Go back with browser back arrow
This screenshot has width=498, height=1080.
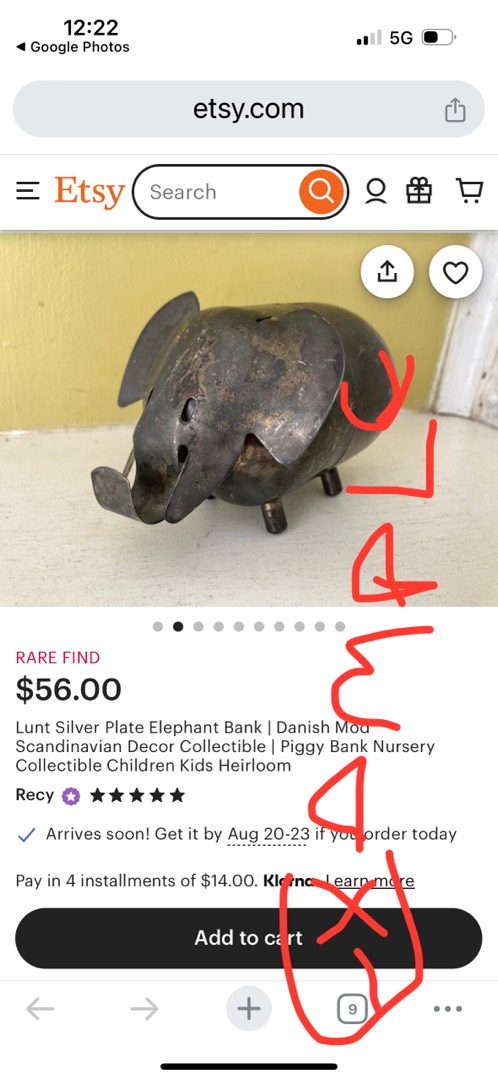coord(41,1009)
